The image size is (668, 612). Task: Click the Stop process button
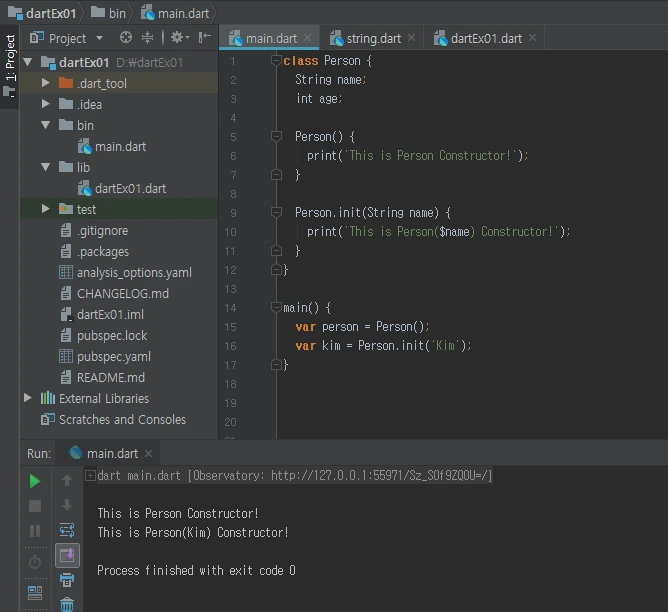(35, 506)
